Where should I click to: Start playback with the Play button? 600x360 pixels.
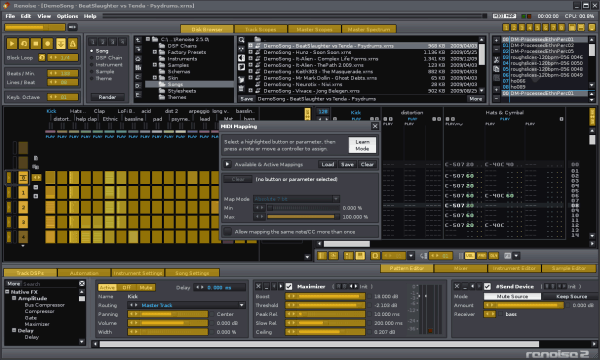[x=12, y=44]
